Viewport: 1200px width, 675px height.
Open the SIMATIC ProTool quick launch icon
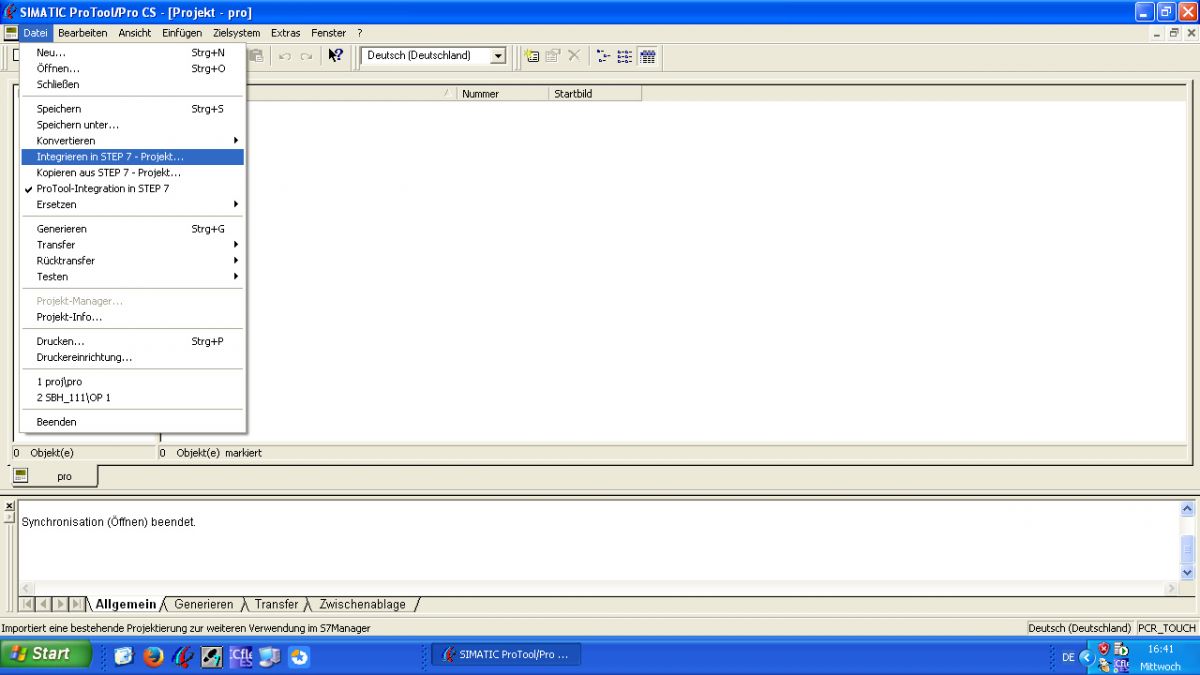[x=183, y=656]
